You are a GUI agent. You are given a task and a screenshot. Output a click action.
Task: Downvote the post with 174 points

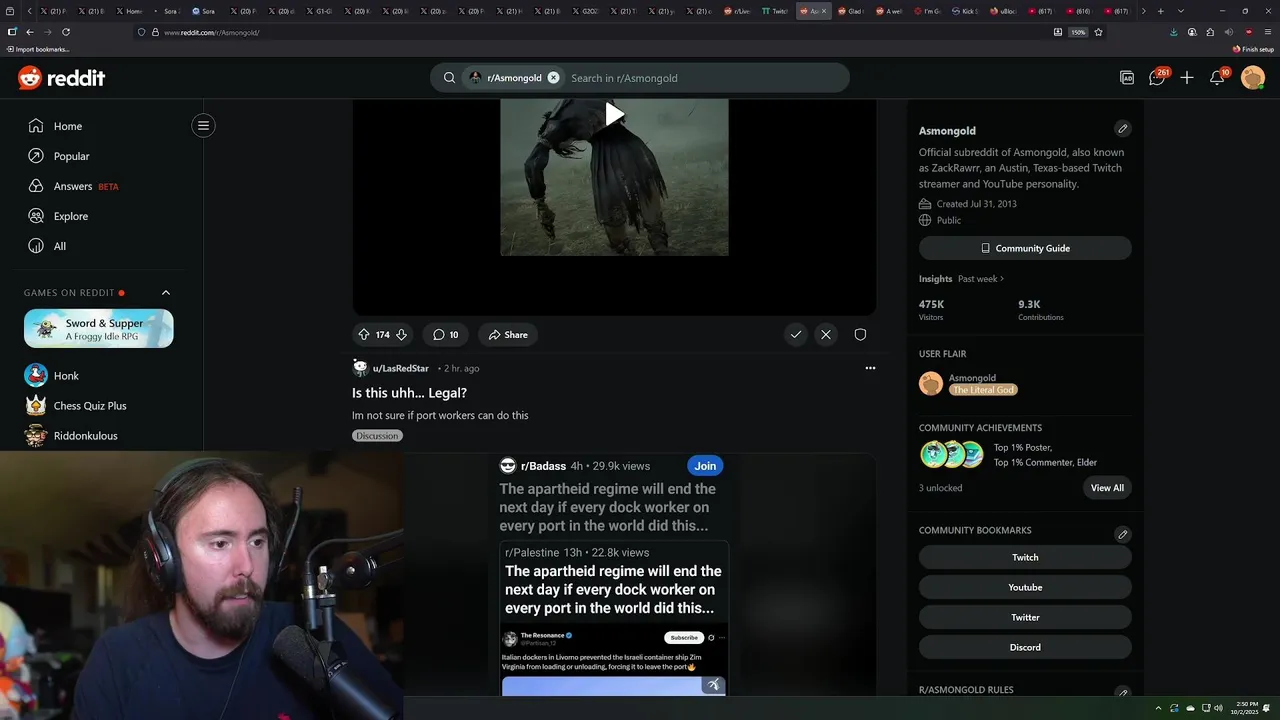tap(401, 335)
